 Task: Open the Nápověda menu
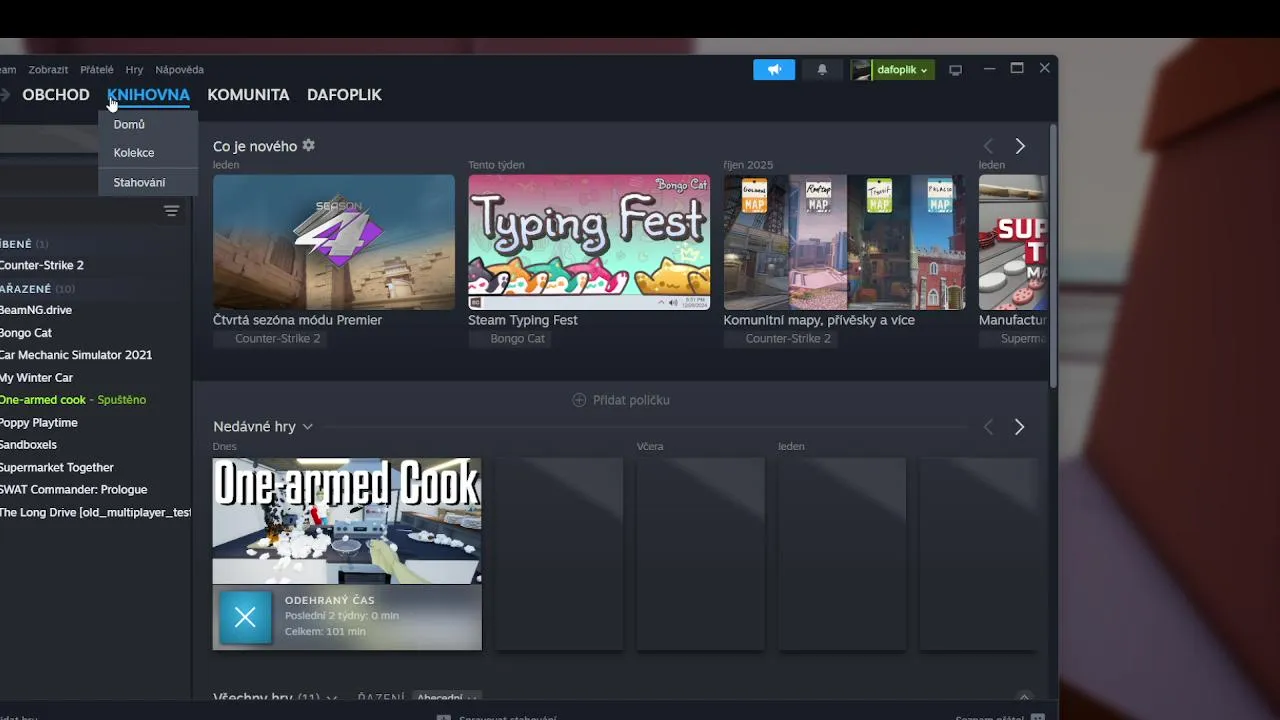coord(179,70)
